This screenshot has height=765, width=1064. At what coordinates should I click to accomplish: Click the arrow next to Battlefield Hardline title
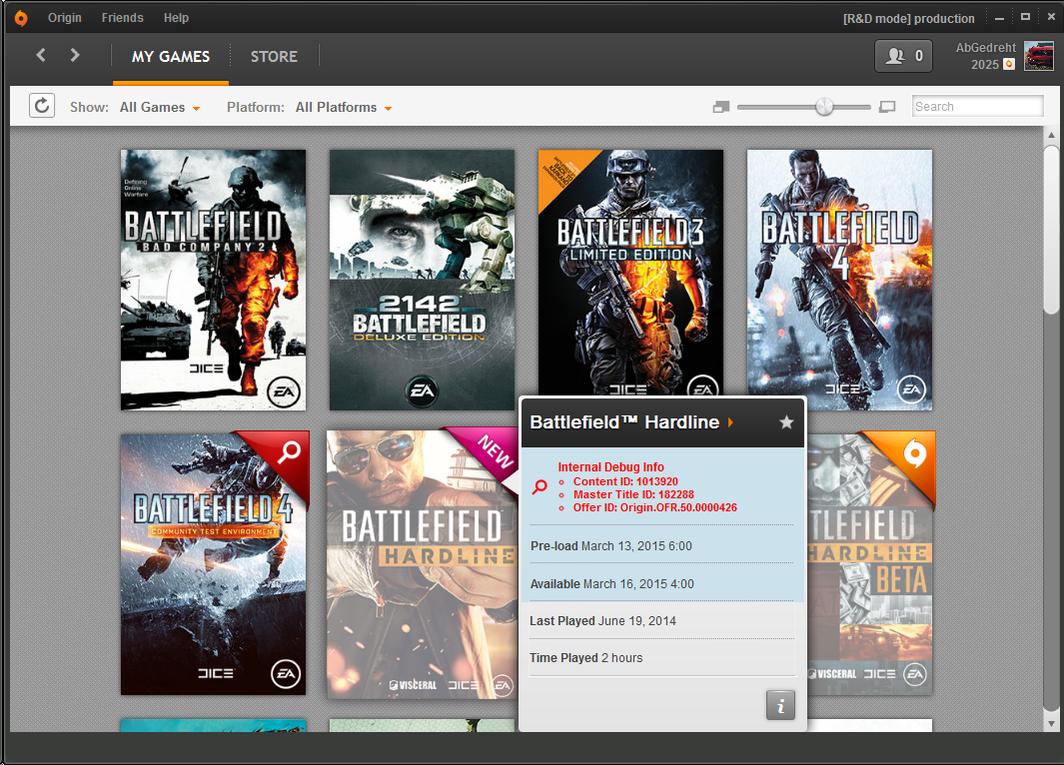click(730, 422)
